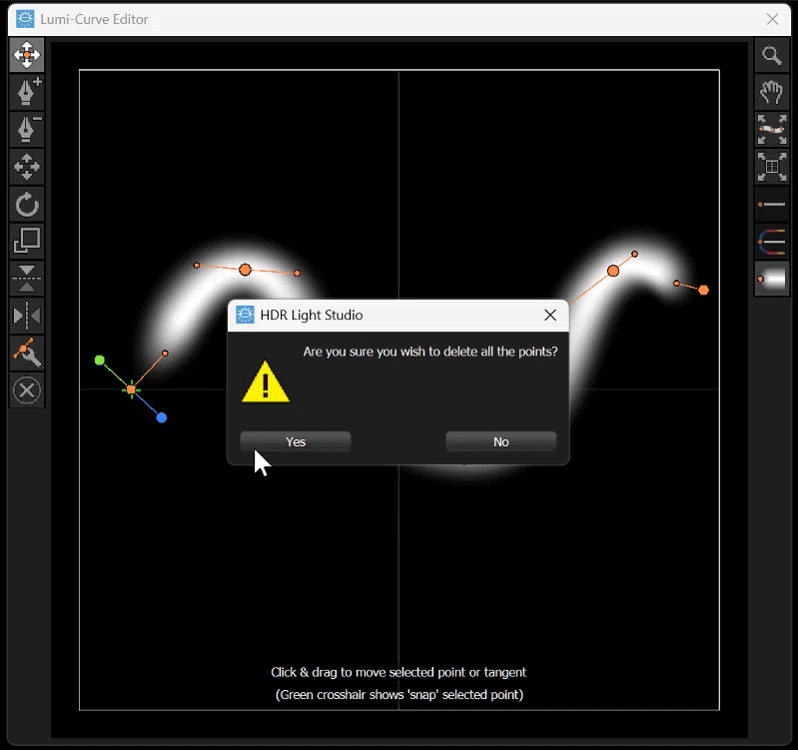The width and height of the screenshot is (798, 750).
Task: Close the HDR Light Studio dialog
Action: (x=550, y=315)
